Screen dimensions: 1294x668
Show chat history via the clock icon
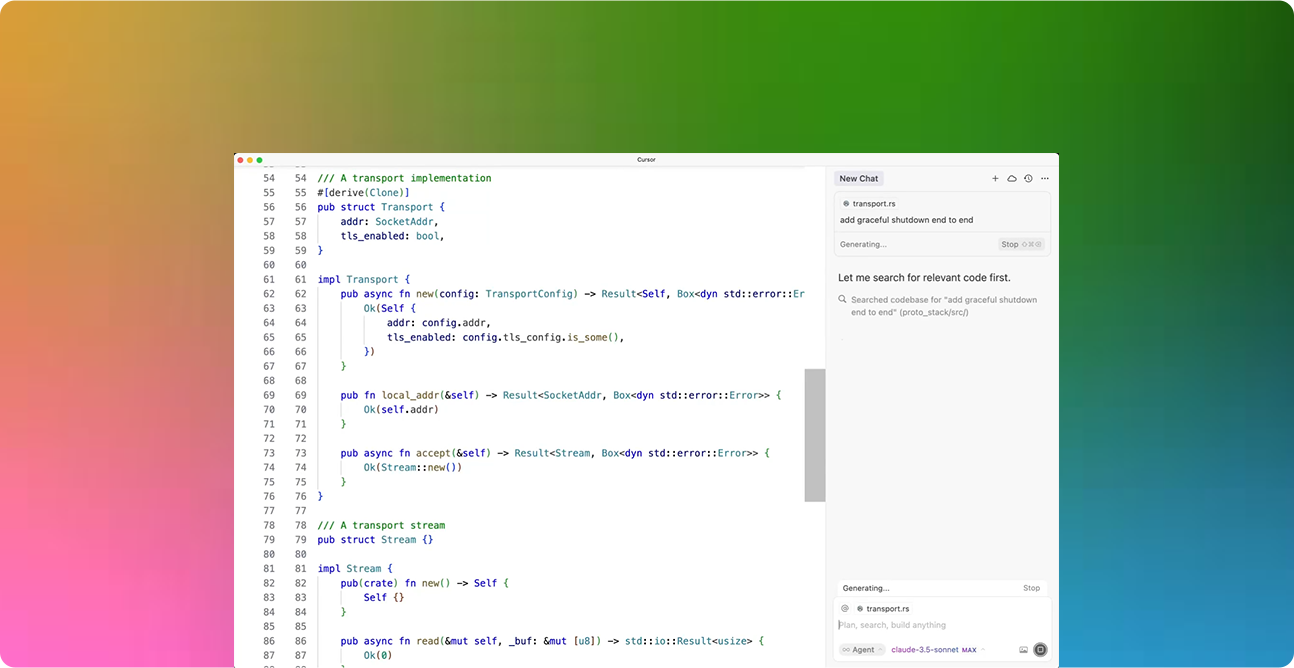click(1028, 179)
